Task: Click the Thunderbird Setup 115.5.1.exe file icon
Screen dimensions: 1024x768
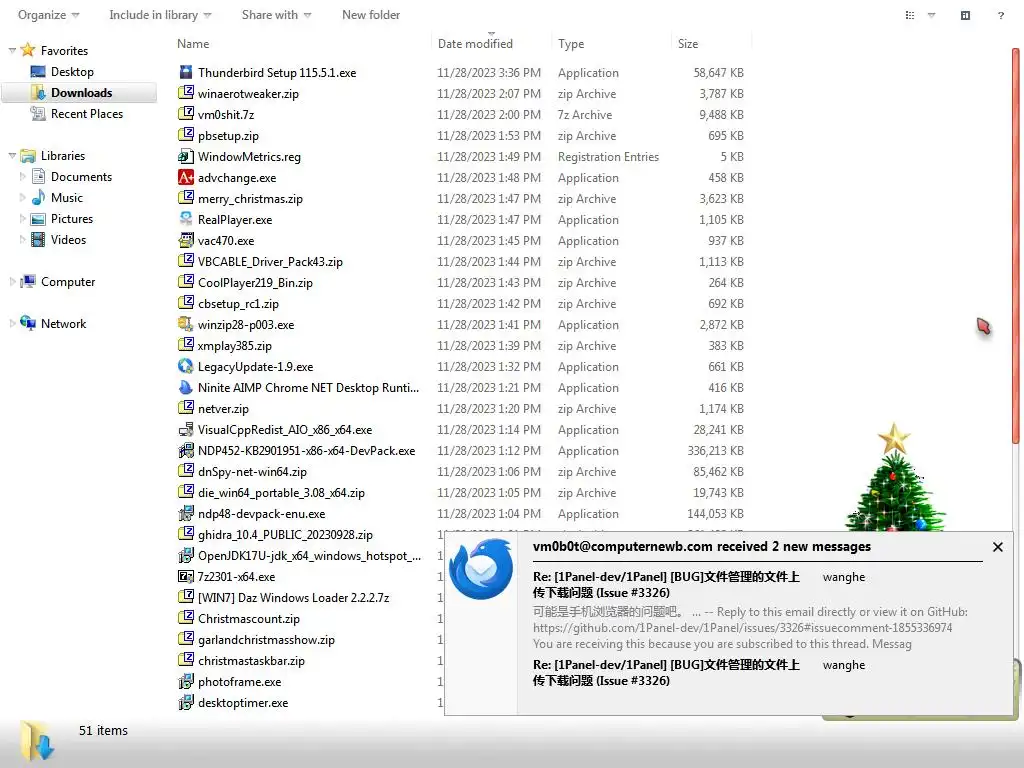Action: [186, 72]
